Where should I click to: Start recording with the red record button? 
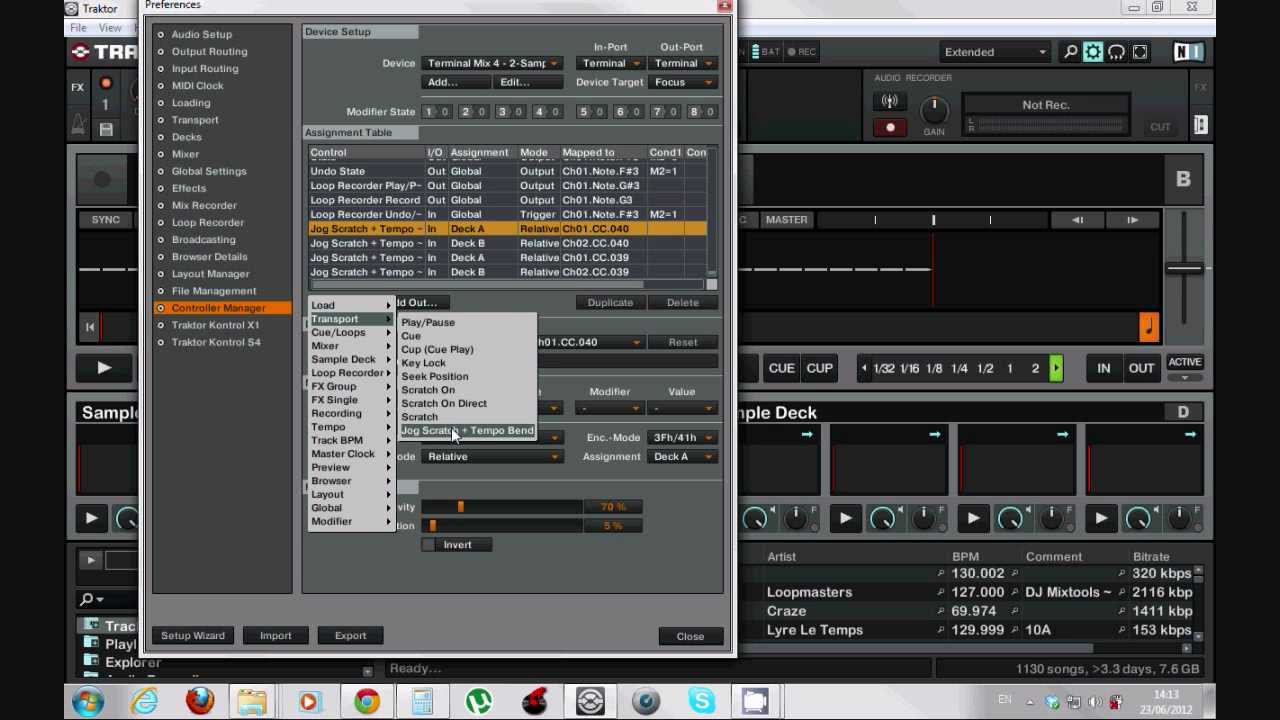point(890,127)
